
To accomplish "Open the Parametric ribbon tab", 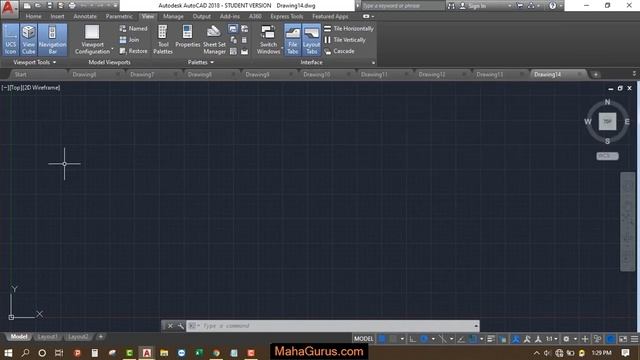I will (119, 16).
